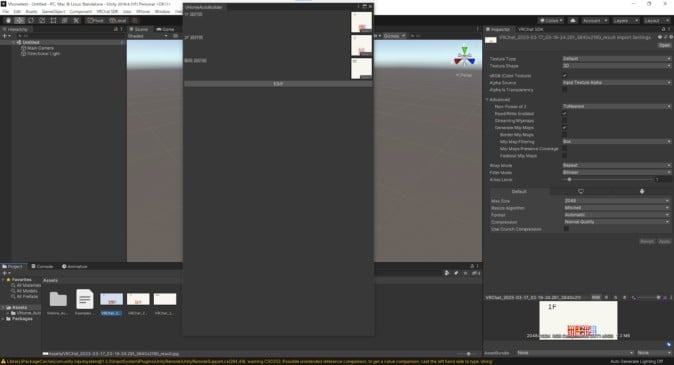Enable the Alpha Is Transparency checkbox
The width and height of the screenshot is (674, 365).
pyautogui.click(x=564, y=90)
